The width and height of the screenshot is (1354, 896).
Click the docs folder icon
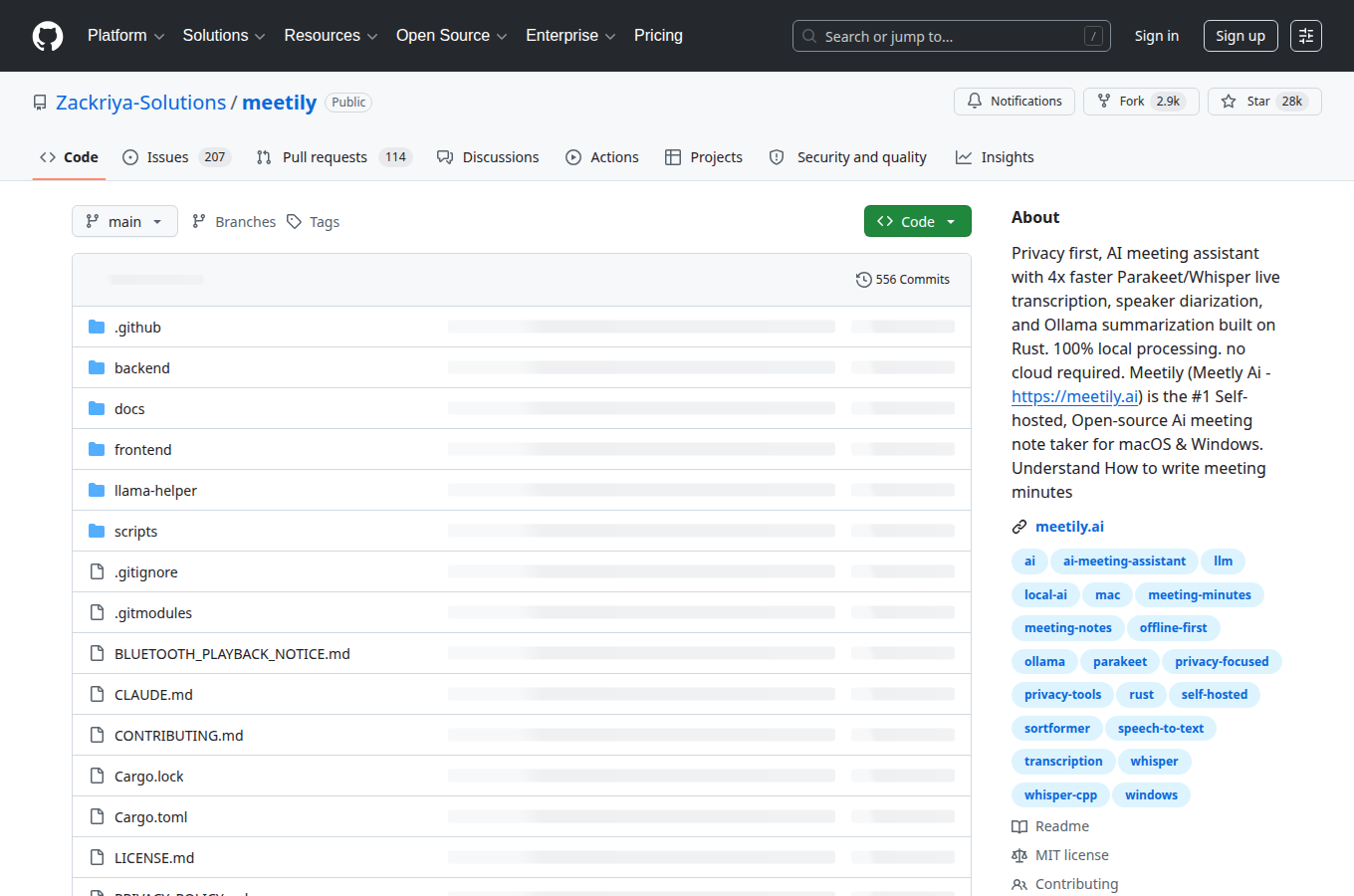click(97, 409)
